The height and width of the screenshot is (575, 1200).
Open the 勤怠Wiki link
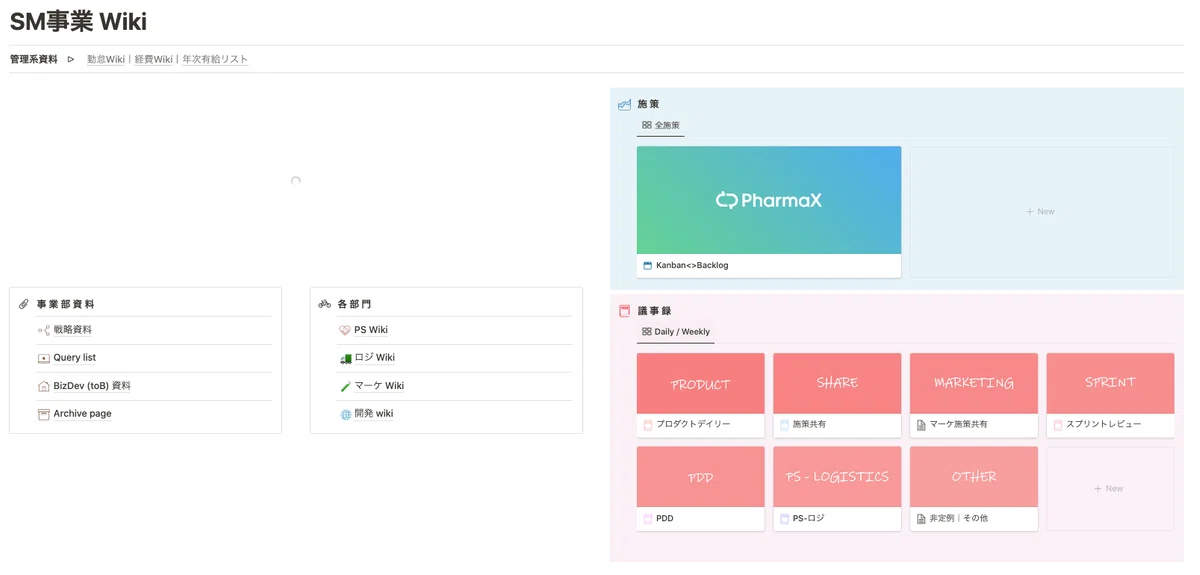click(x=106, y=60)
